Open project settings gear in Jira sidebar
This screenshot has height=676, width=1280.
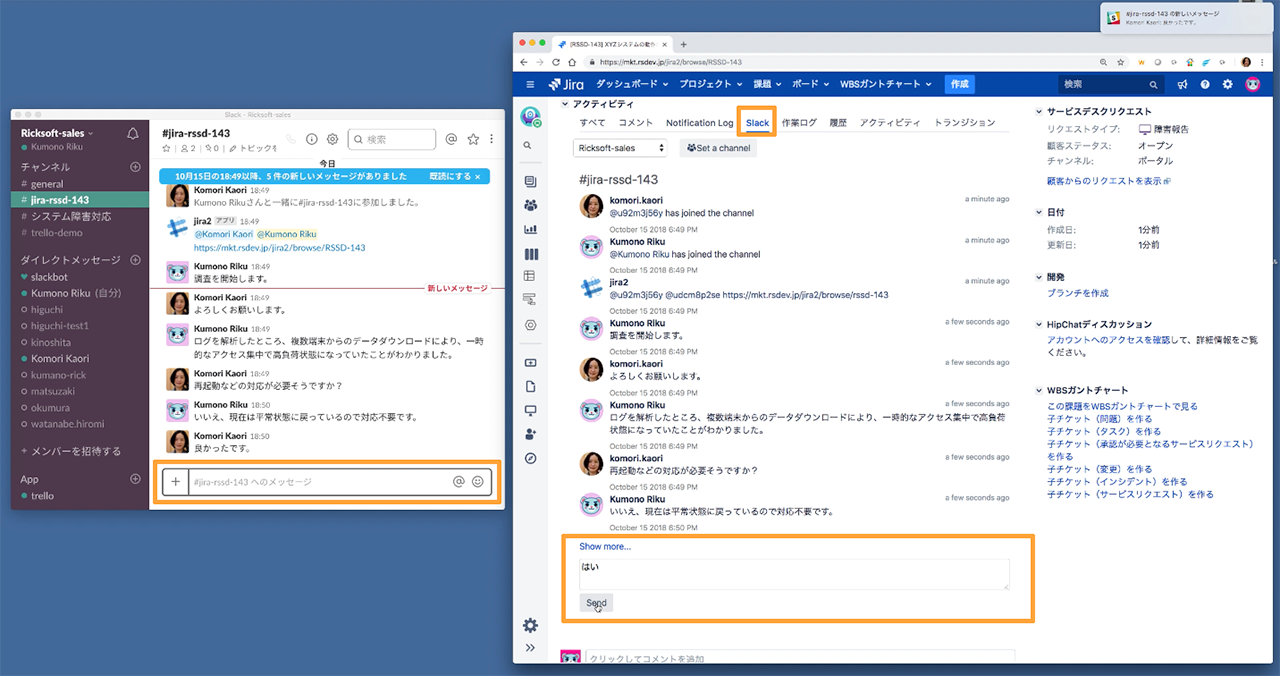(x=530, y=625)
